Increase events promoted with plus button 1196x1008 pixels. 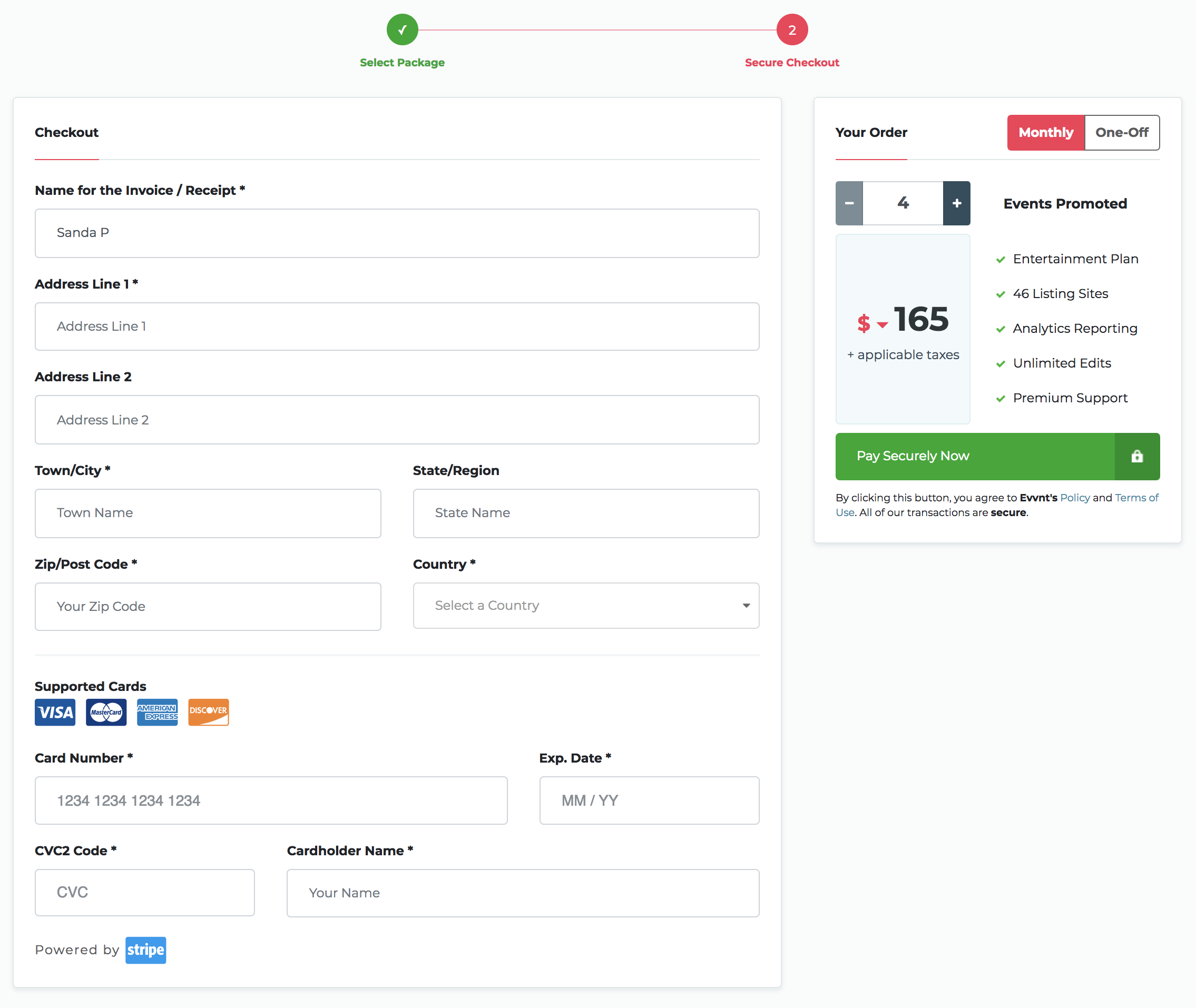coord(956,203)
